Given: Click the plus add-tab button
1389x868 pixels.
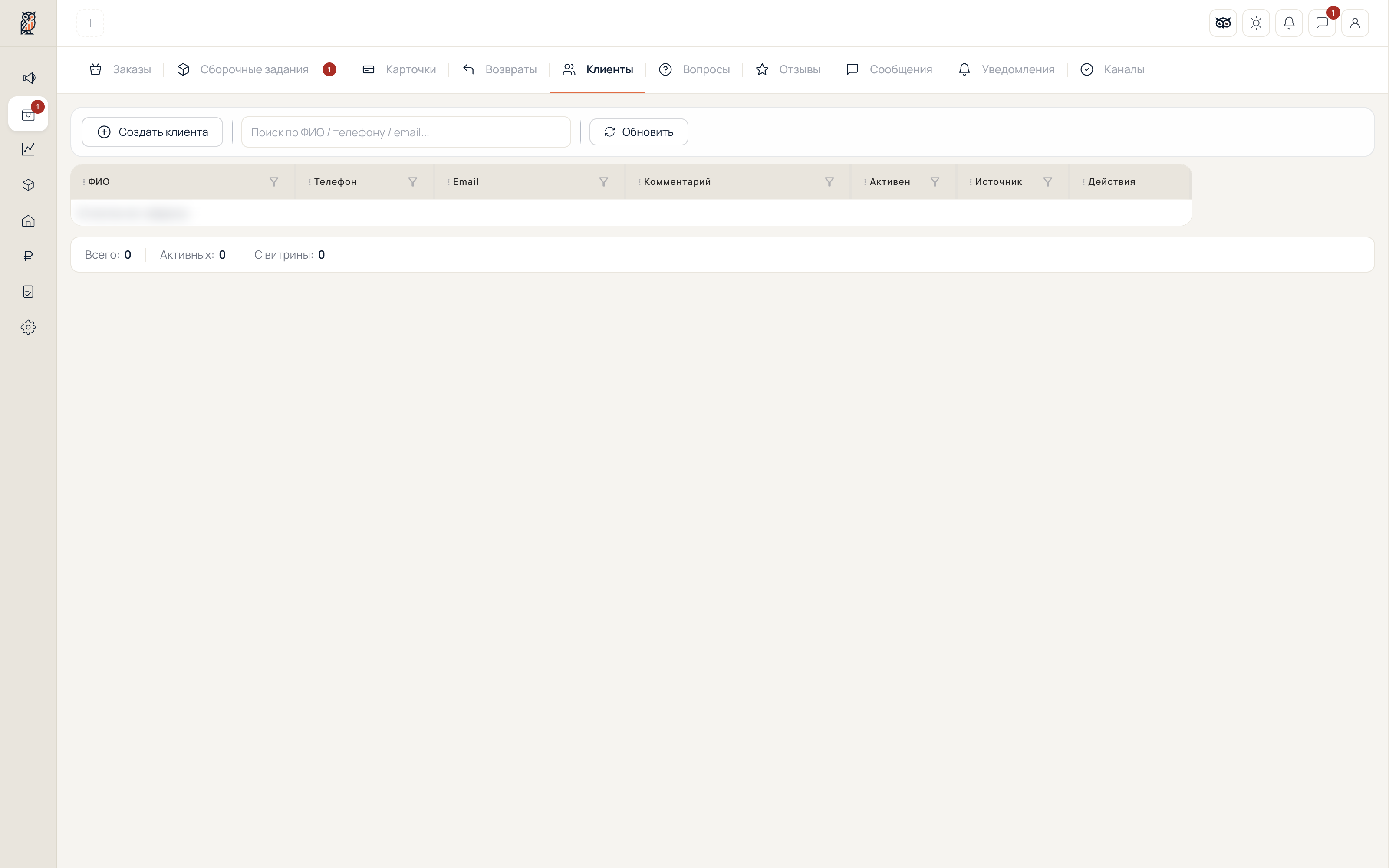Looking at the screenshot, I should (x=90, y=23).
